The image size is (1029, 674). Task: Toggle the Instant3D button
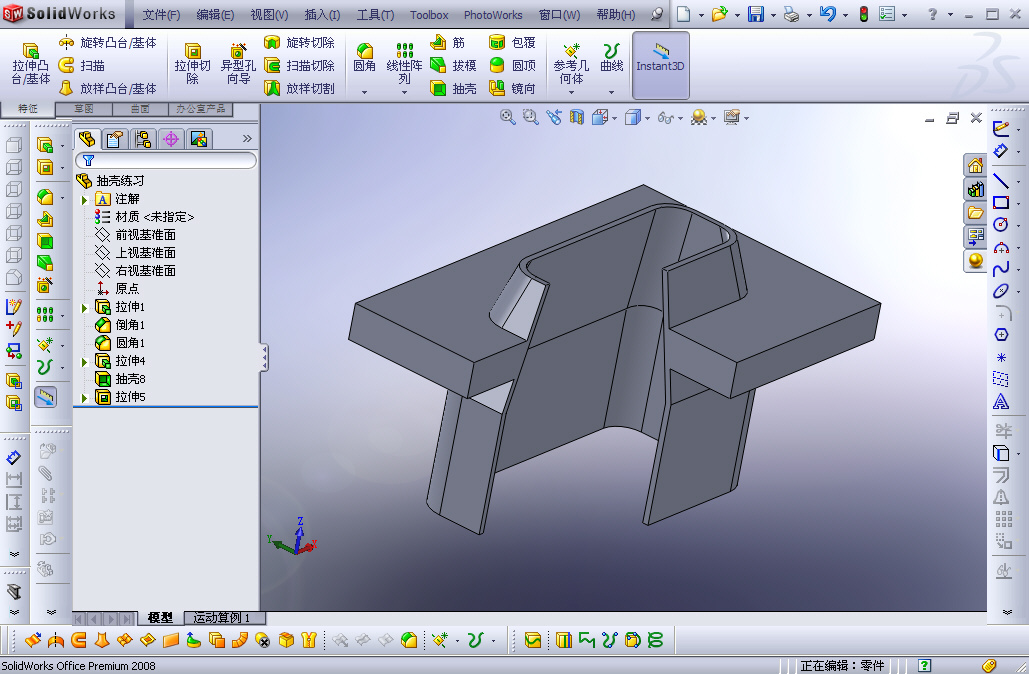tap(660, 65)
